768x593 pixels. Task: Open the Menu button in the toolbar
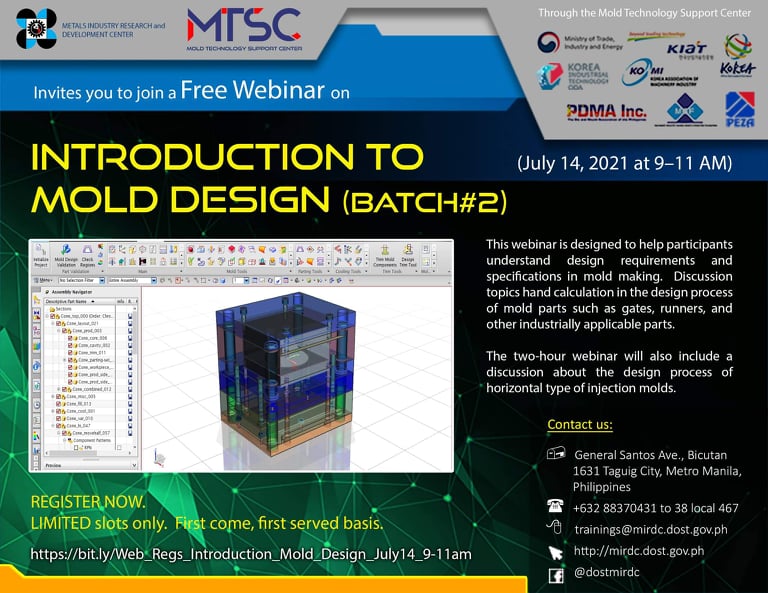43,280
